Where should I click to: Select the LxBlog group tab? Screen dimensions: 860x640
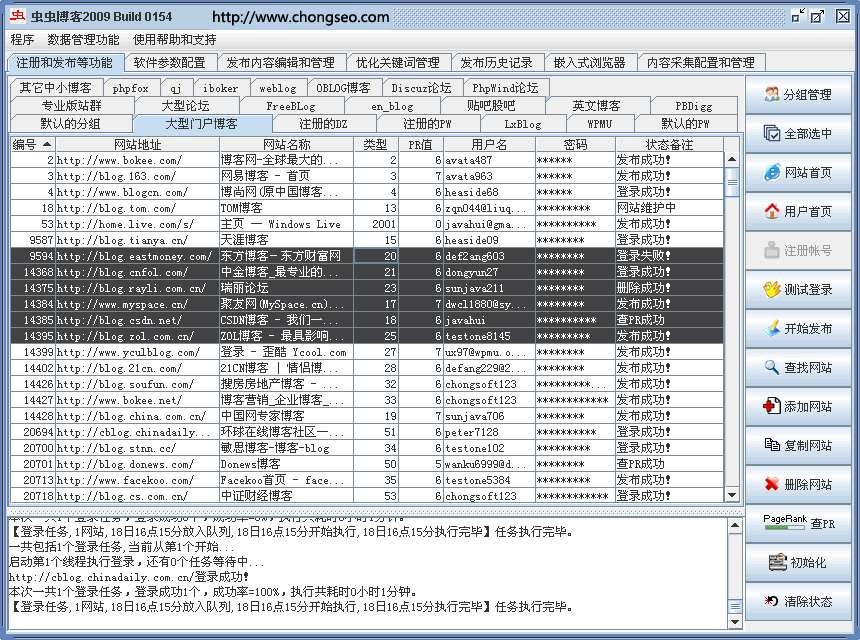coord(522,123)
